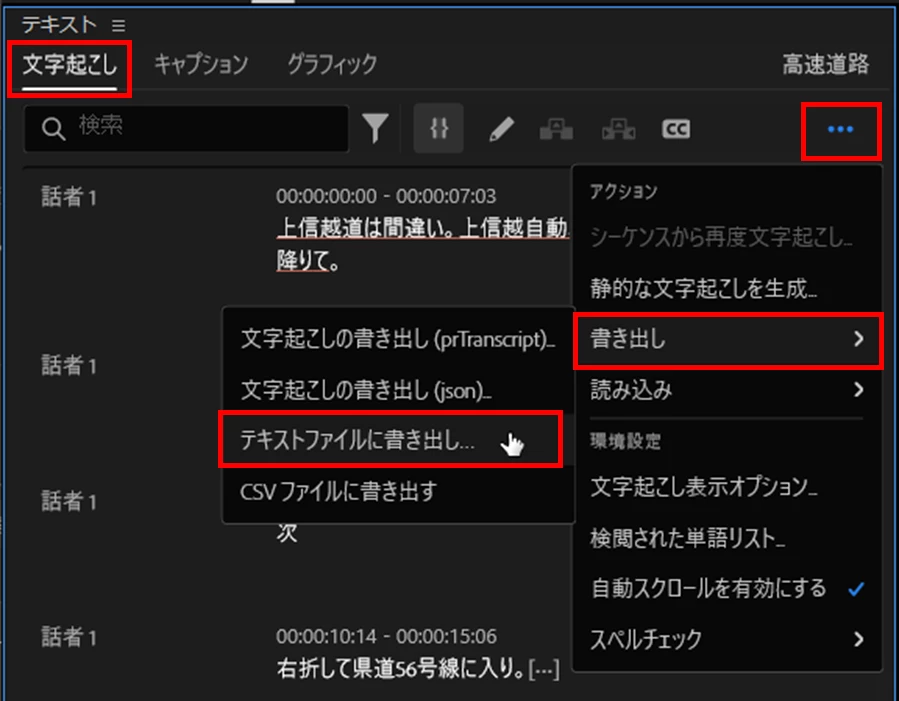
Task: Choose 文字起こしの書き出し (prTranscript)
Action: point(398,339)
